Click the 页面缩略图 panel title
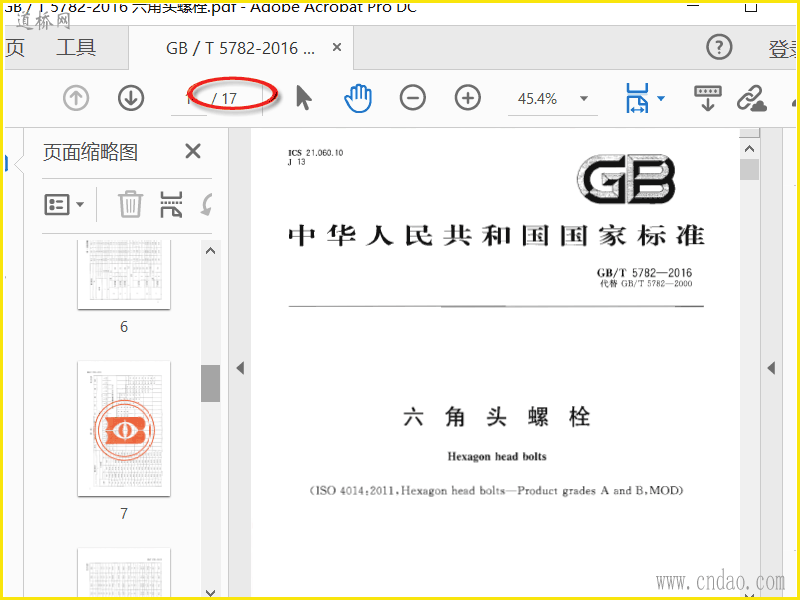The height and width of the screenshot is (600, 800). click(x=90, y=152)
